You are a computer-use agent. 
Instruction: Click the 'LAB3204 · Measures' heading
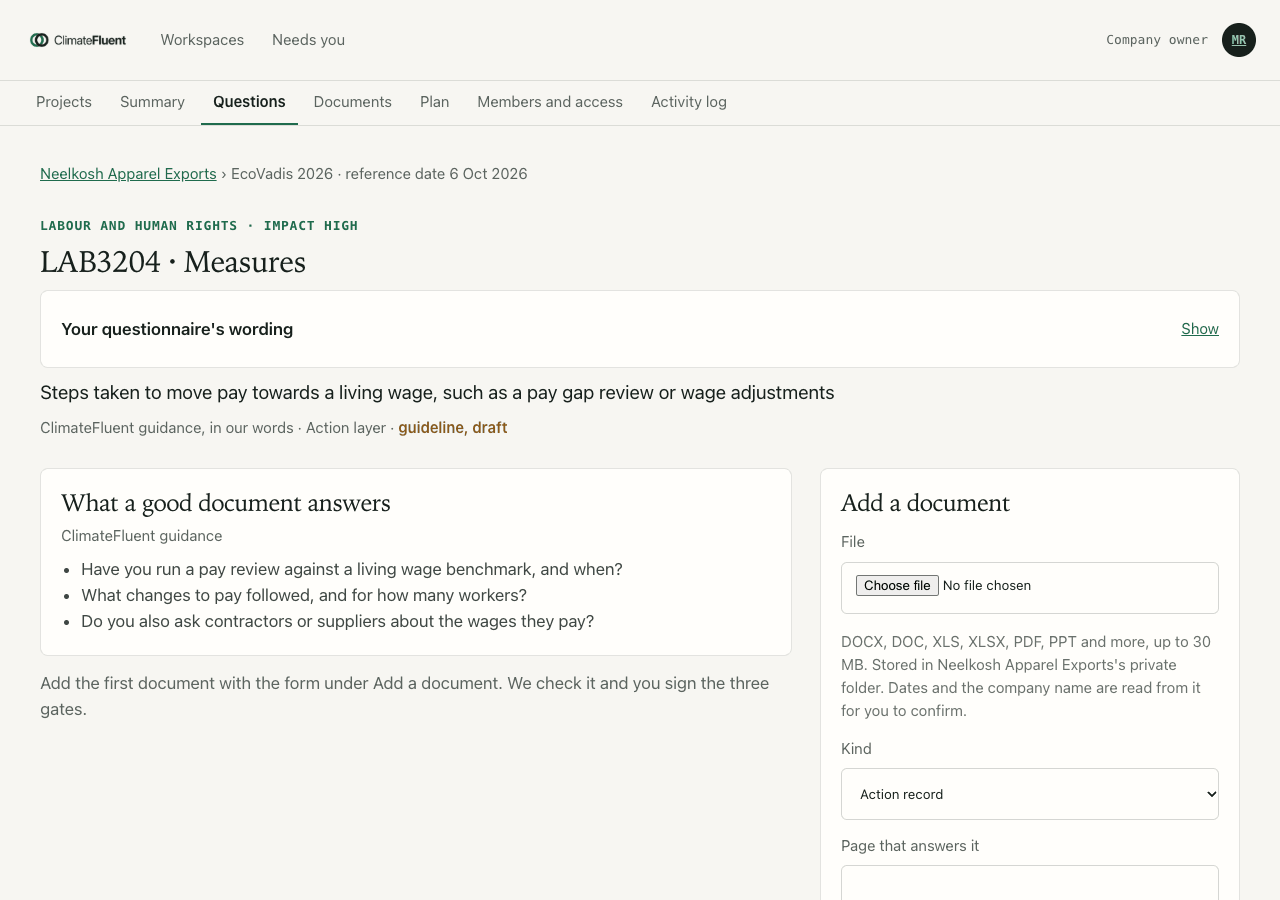tap(173, 262)
